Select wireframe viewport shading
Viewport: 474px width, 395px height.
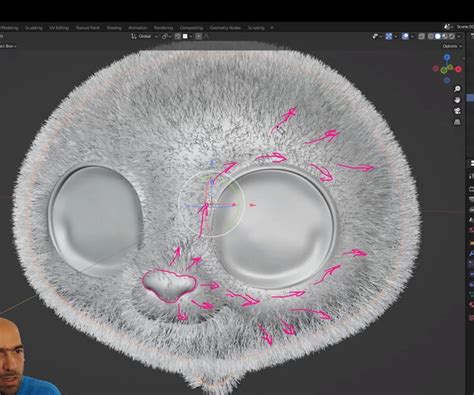[431, 36]
